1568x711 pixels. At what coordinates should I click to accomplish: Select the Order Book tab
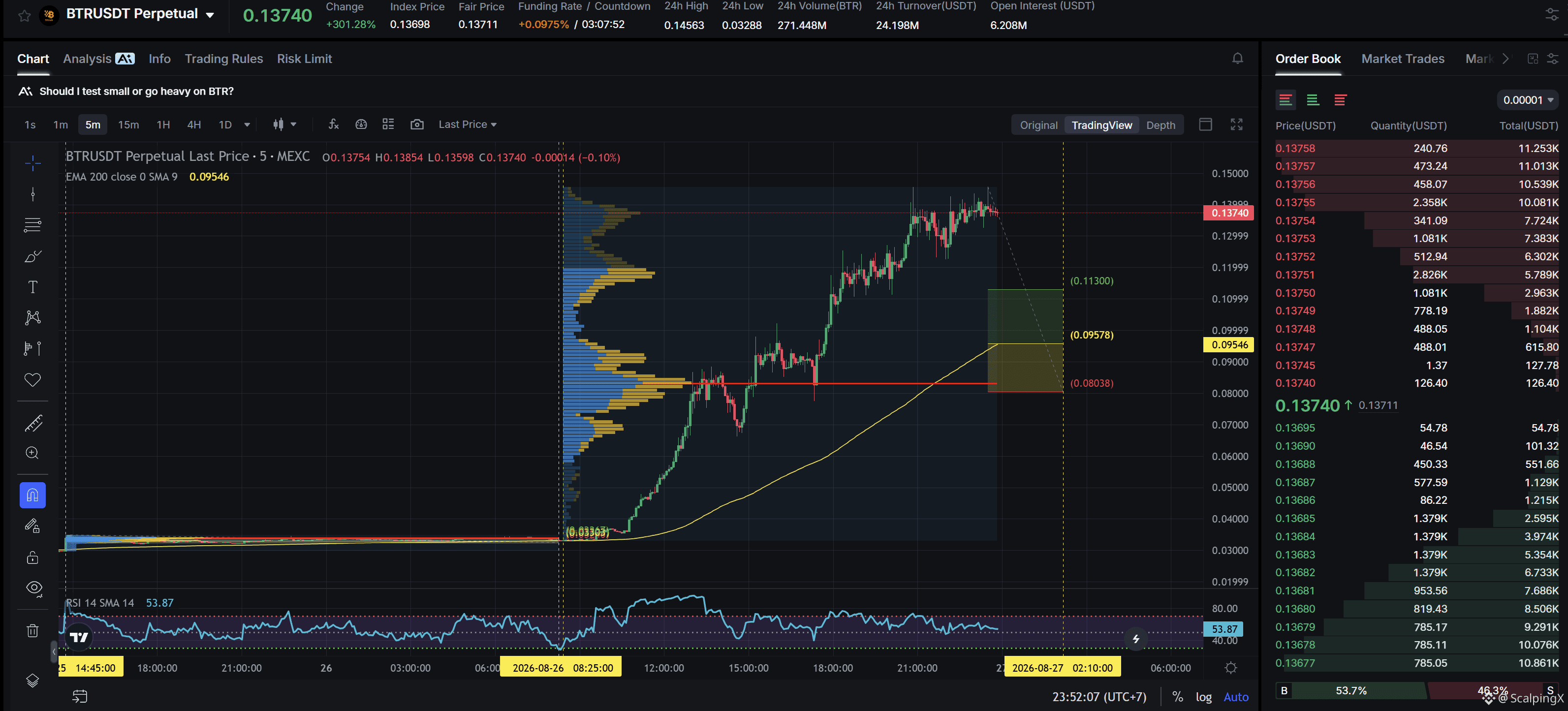coord(1308,59)
